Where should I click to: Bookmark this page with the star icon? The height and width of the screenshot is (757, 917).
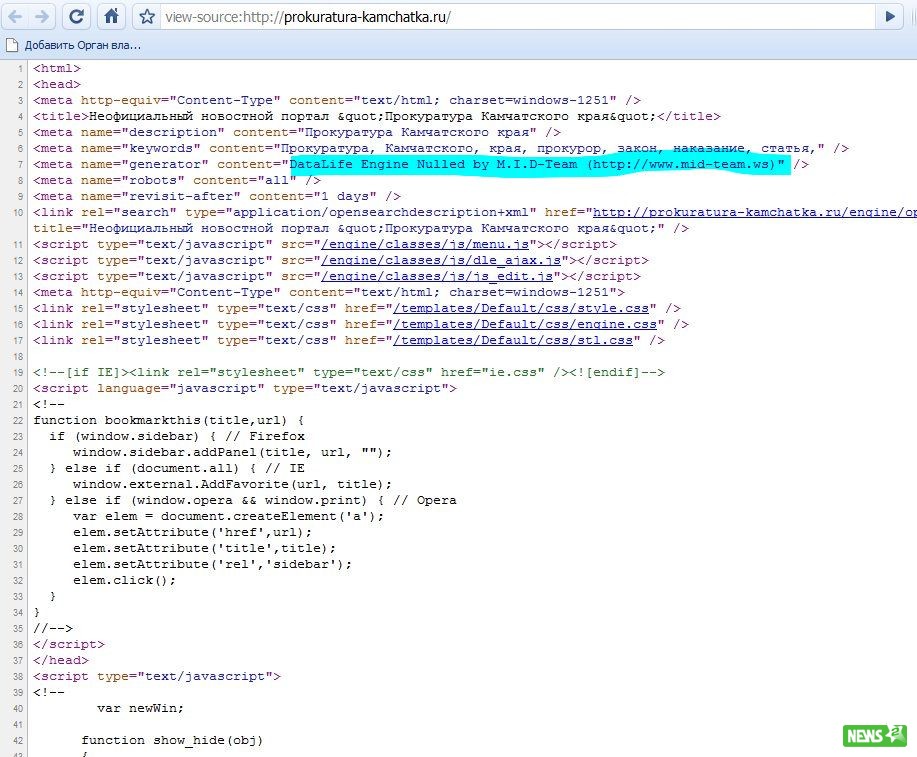147,16
